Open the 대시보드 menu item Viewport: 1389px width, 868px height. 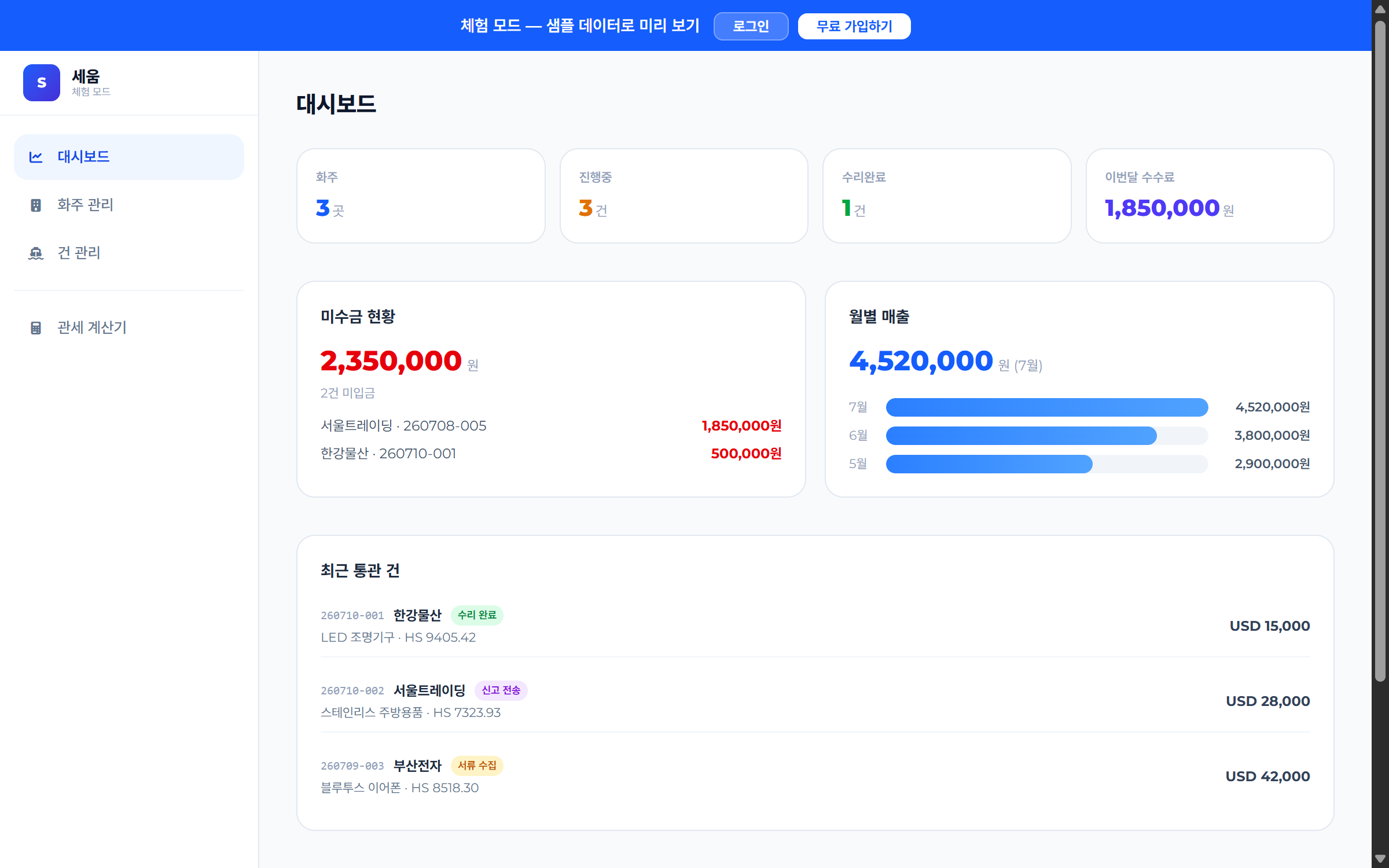coord(129,157)
